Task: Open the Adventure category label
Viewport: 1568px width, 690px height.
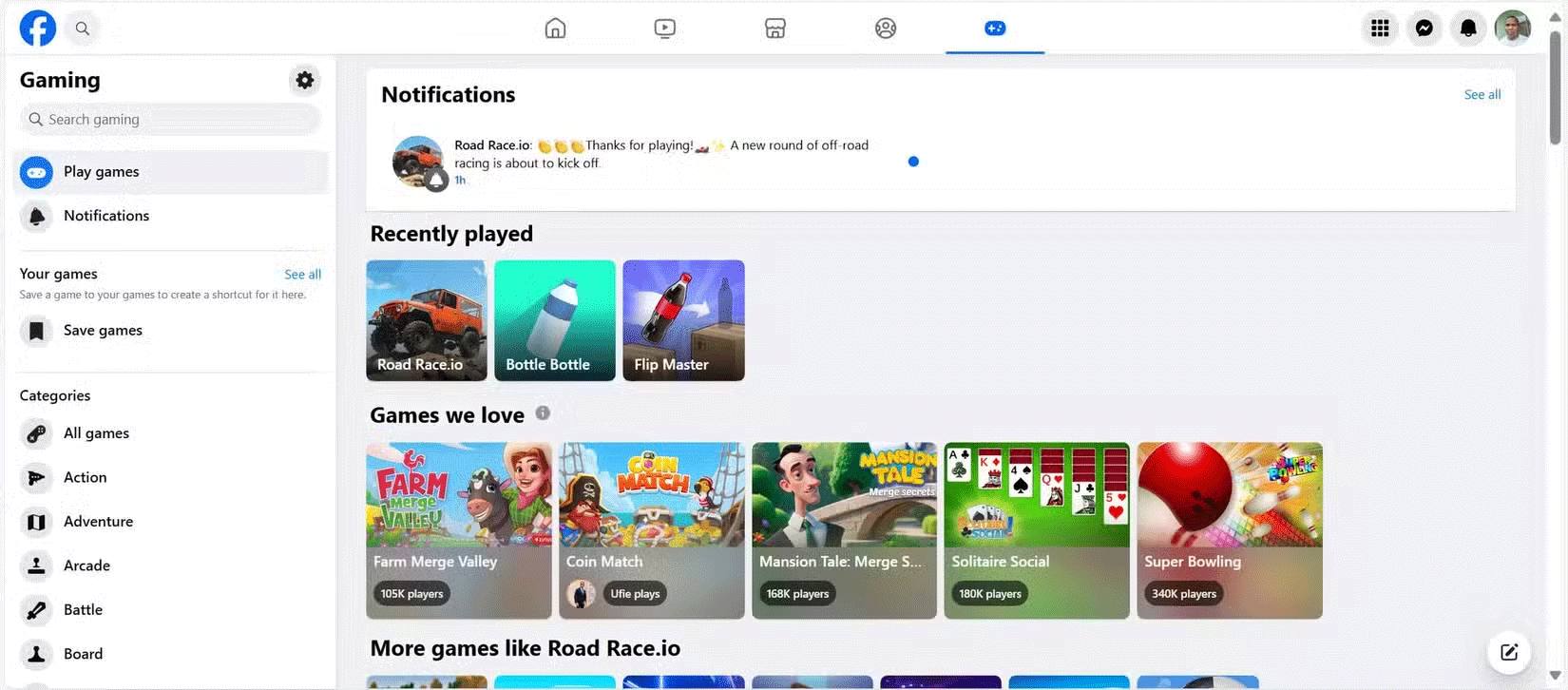Action: pos(99,521)
